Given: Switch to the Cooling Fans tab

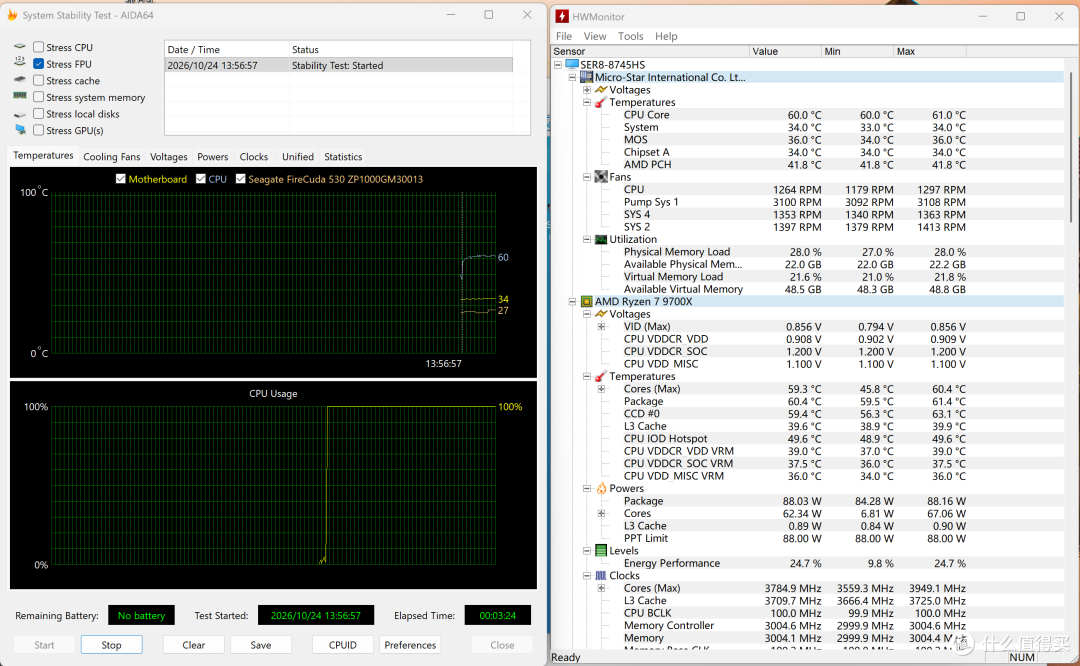Looking at the screenshot, I should (112, 156).
